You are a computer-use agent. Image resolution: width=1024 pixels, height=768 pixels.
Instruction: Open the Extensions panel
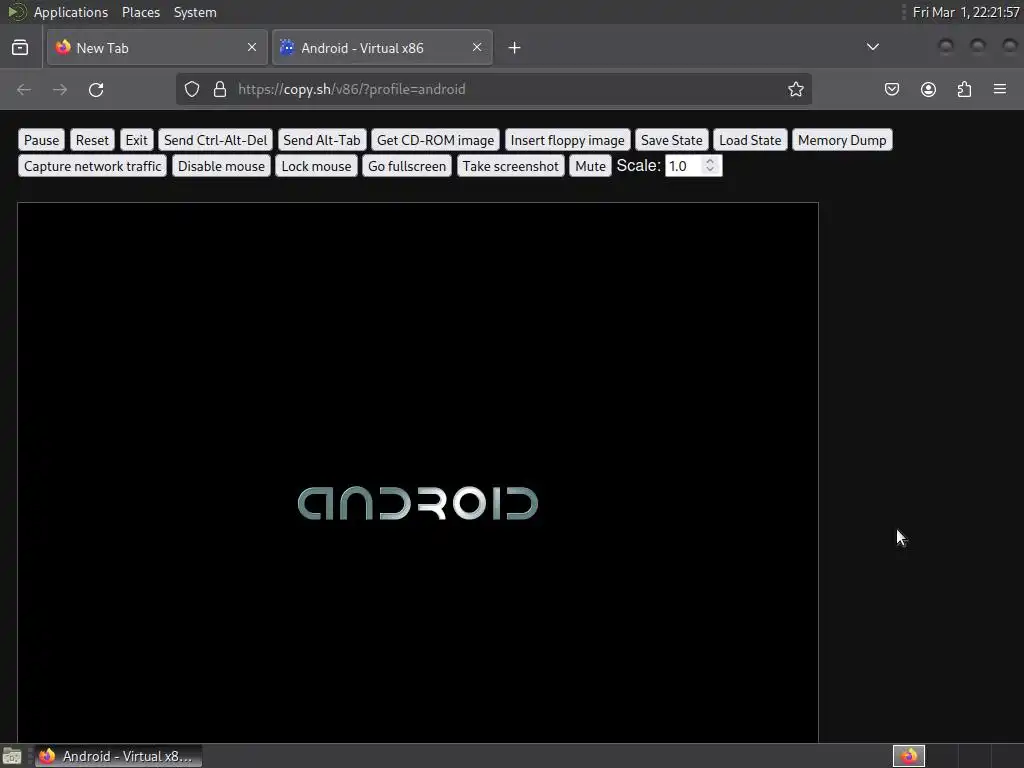pos(964,89)
